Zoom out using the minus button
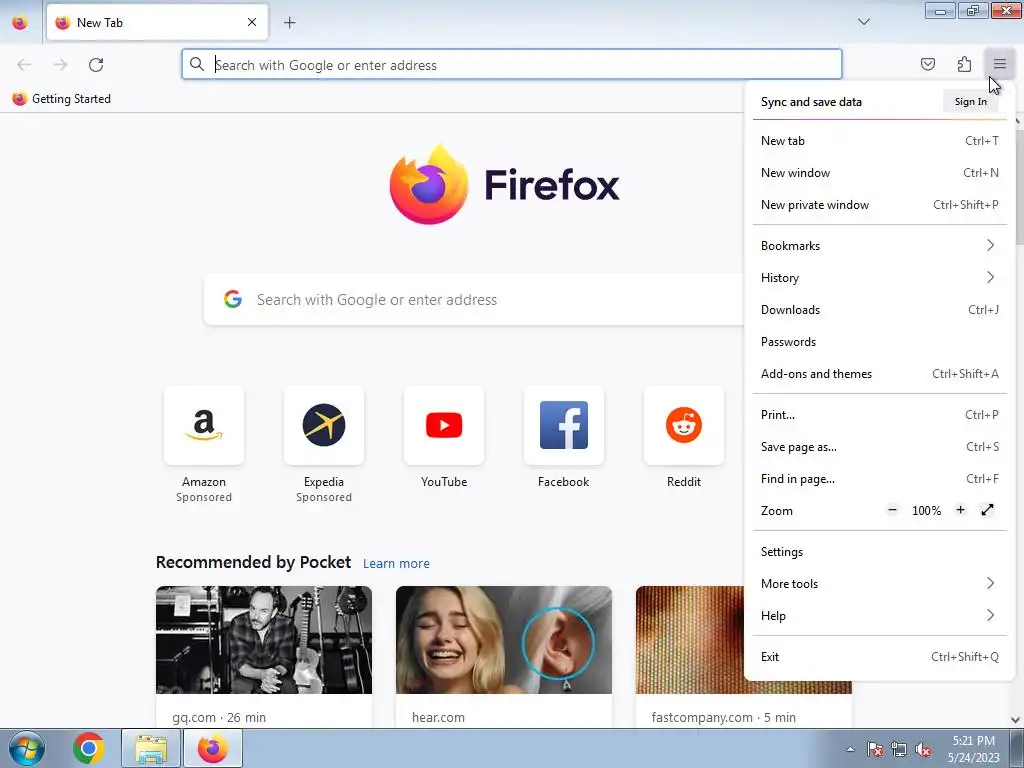The width and height of the screenshot is (1024, 768). (892, 510)
